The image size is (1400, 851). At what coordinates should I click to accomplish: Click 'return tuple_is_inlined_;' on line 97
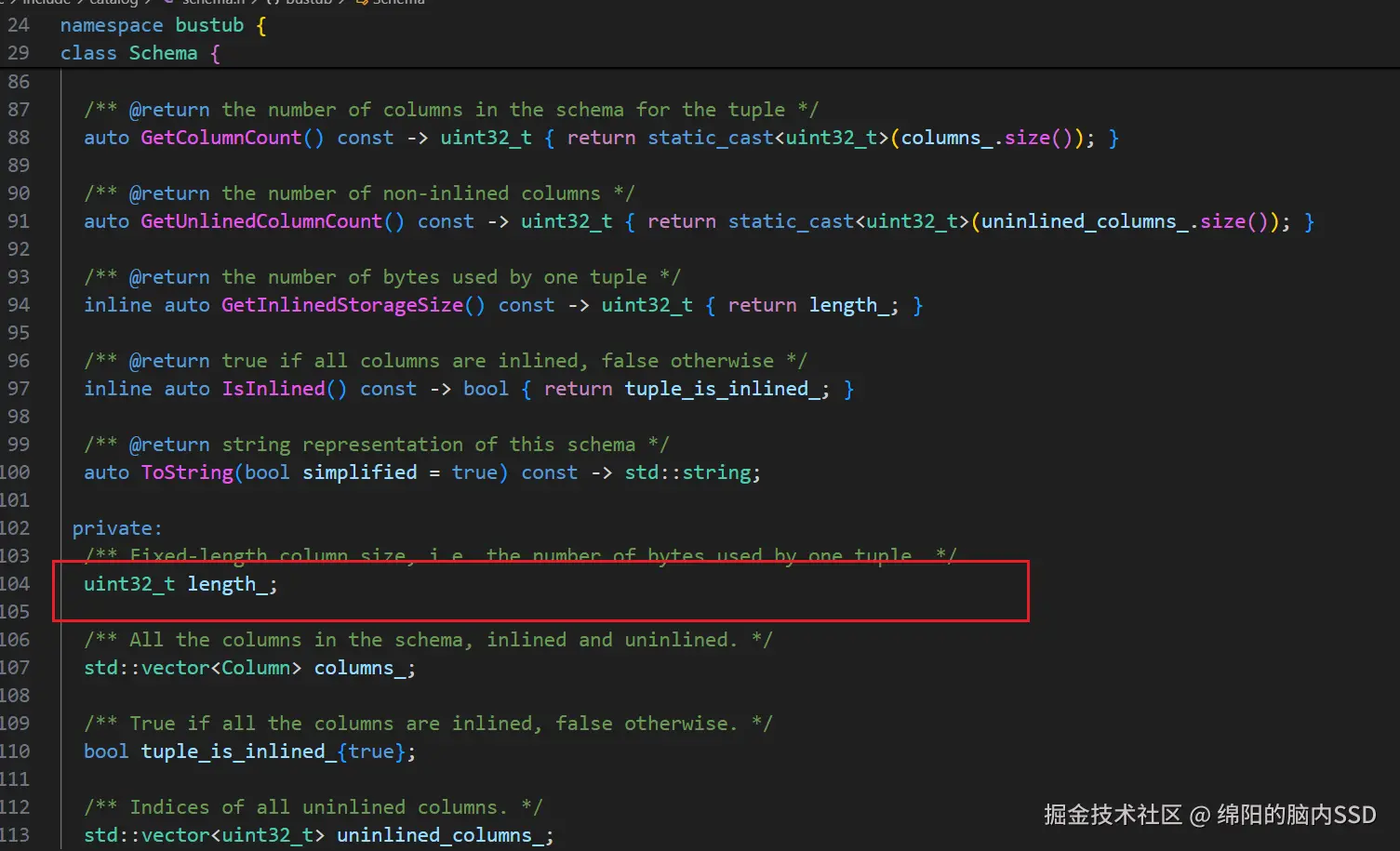[x=687, y=389]
